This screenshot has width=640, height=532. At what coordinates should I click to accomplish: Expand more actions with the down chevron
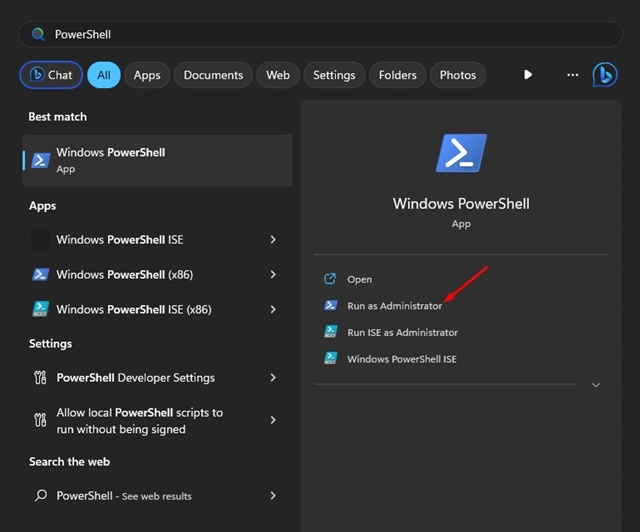[596, 385]
